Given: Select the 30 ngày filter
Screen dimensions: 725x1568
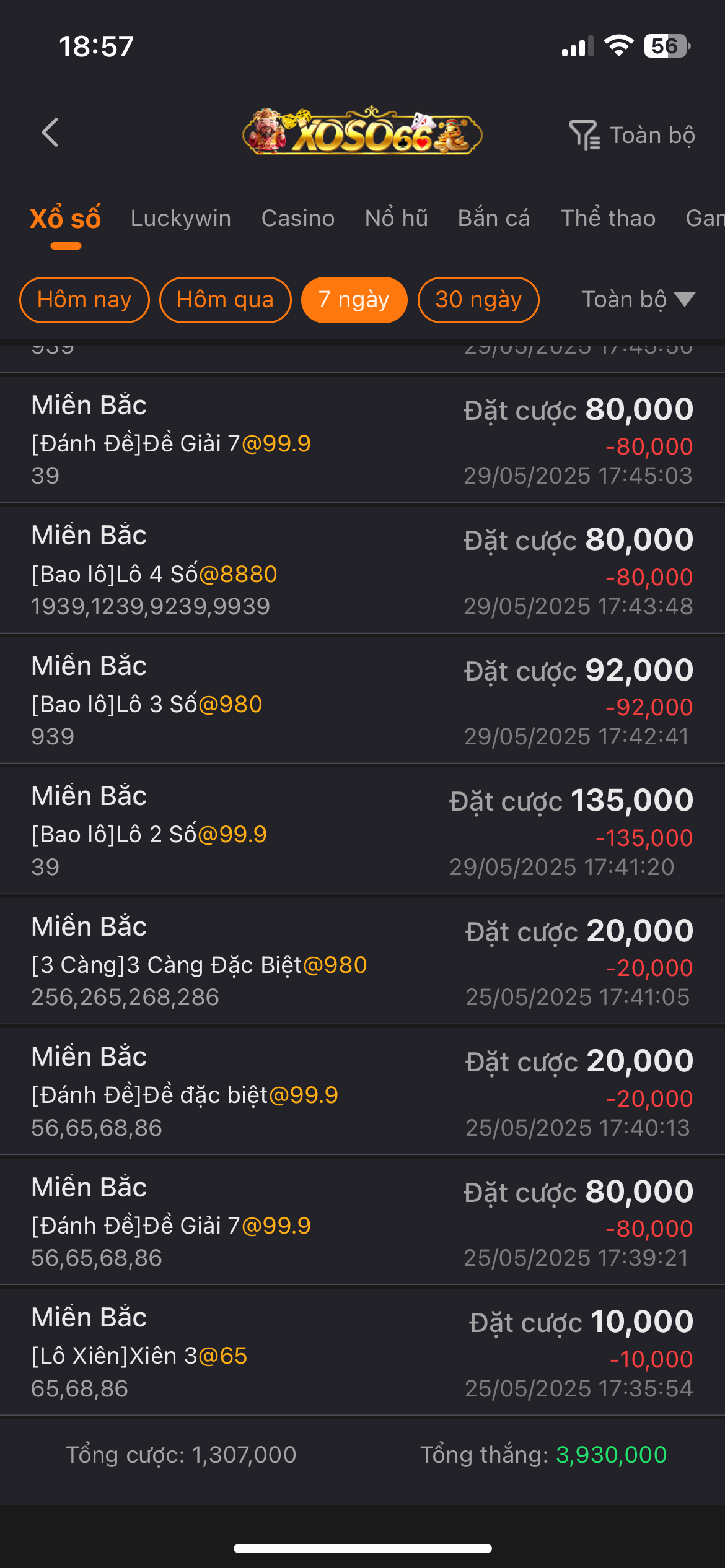Looking at the screenshot, I should pos(478,300).
